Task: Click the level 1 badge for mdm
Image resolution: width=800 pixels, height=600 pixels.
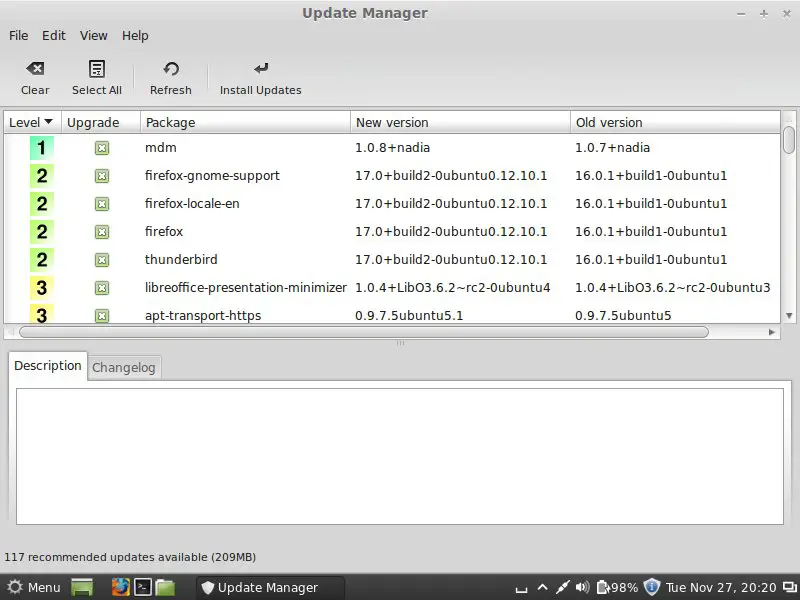Action: 42,148
